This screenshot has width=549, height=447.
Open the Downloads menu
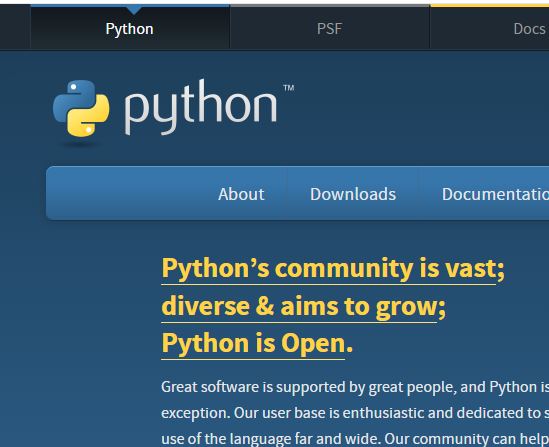(x=353, y=194)
